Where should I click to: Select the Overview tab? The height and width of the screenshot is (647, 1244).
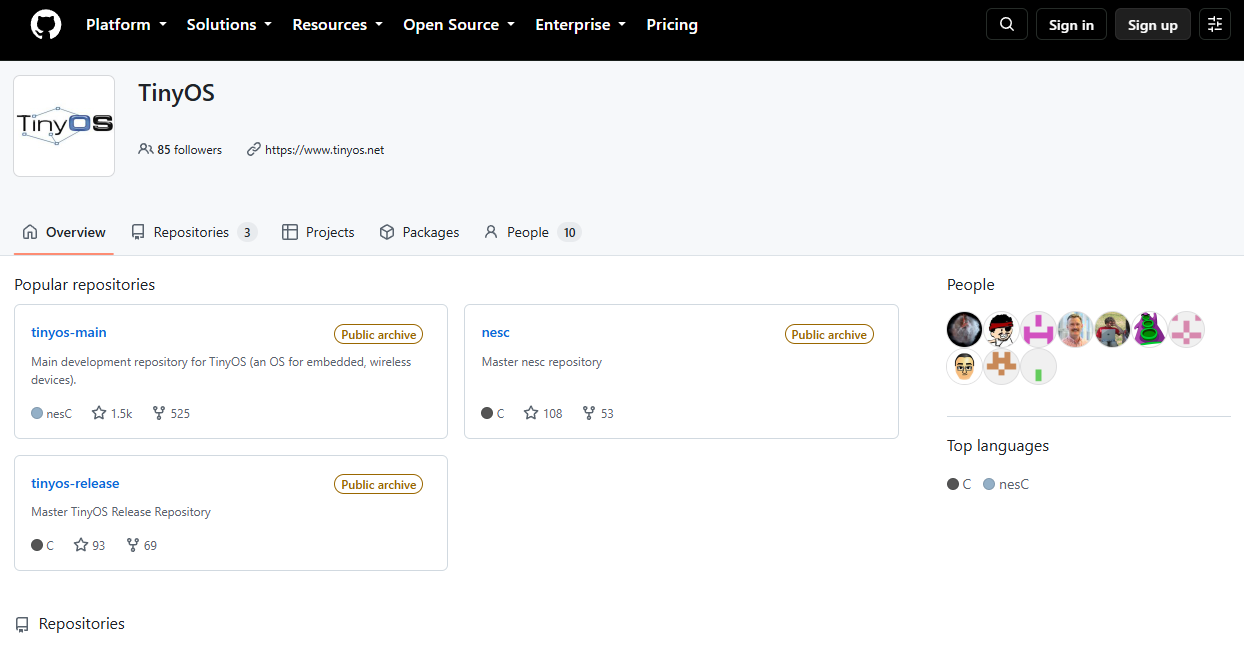64,232
